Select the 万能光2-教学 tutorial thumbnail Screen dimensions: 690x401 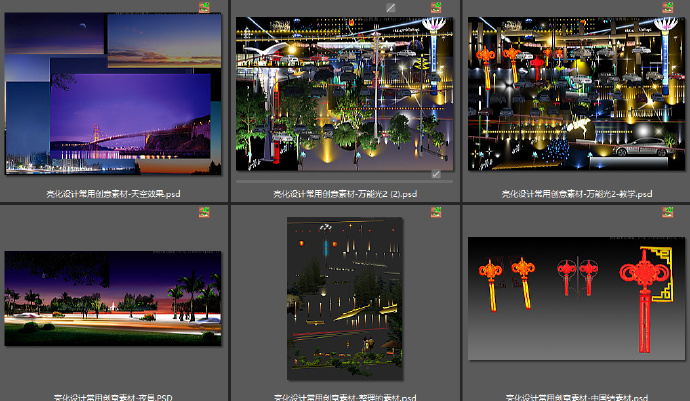(x=576, y=94)
